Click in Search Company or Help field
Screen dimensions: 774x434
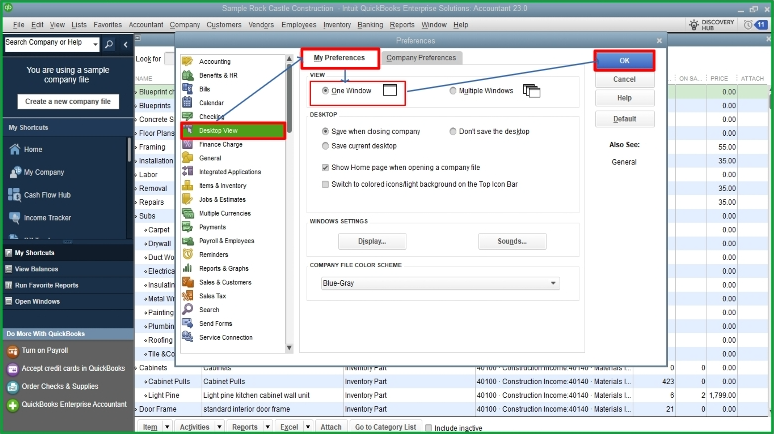[x=47, y=44]
